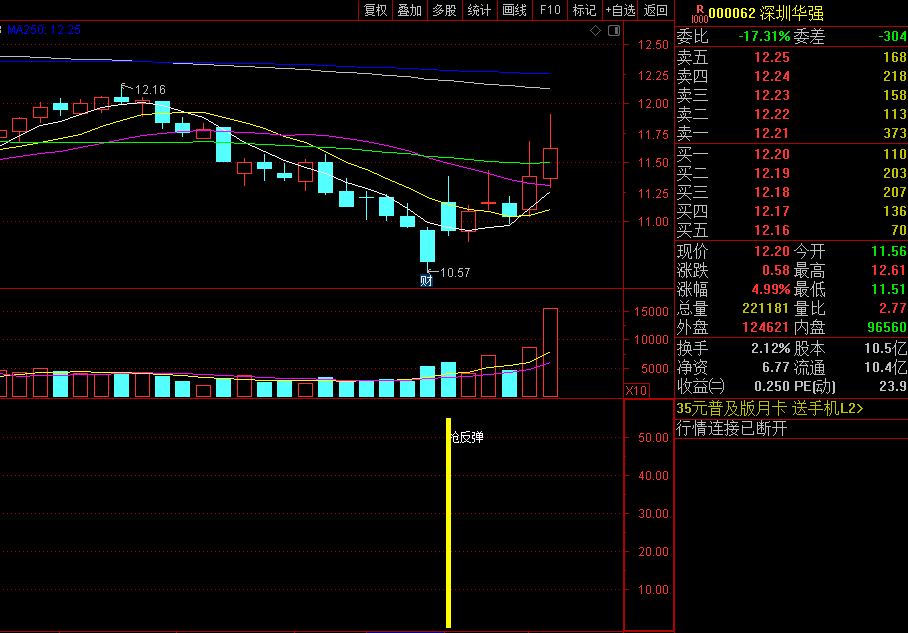Click the X10 volume scale label
908x633 pixels.
636,390
